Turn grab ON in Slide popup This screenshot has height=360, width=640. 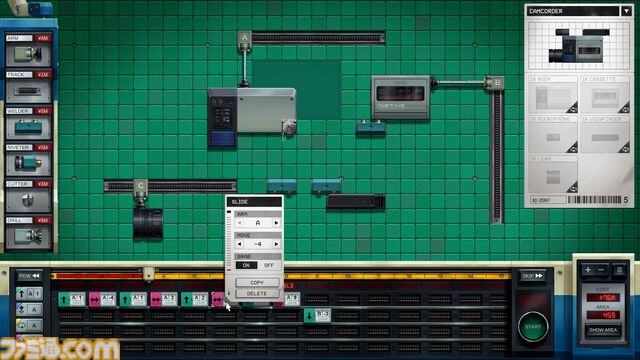click(246, 265)
